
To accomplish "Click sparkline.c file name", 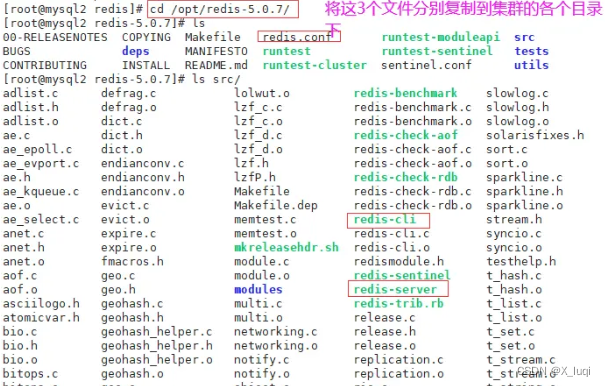I will point(524,177).
